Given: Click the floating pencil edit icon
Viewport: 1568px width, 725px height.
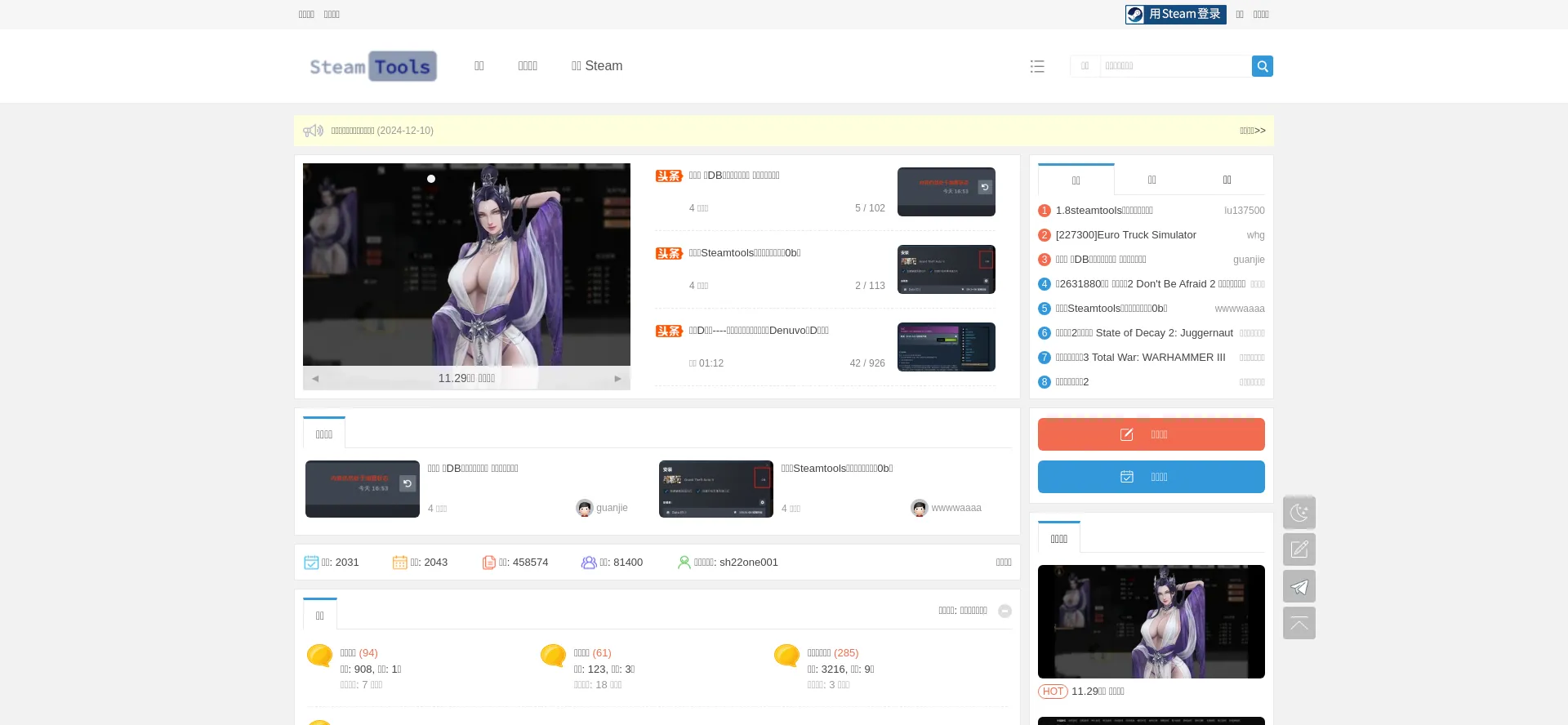Looking at the screenshot, I should pyautogui.click(x=1298, y=549).
